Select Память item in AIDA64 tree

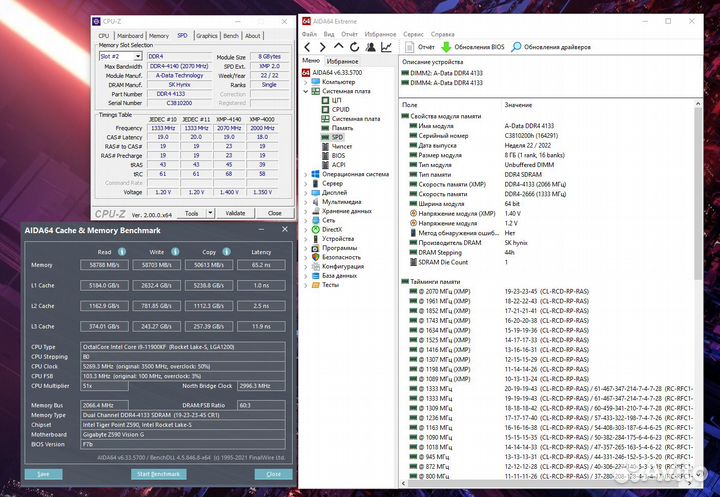(x=337, y=128)
